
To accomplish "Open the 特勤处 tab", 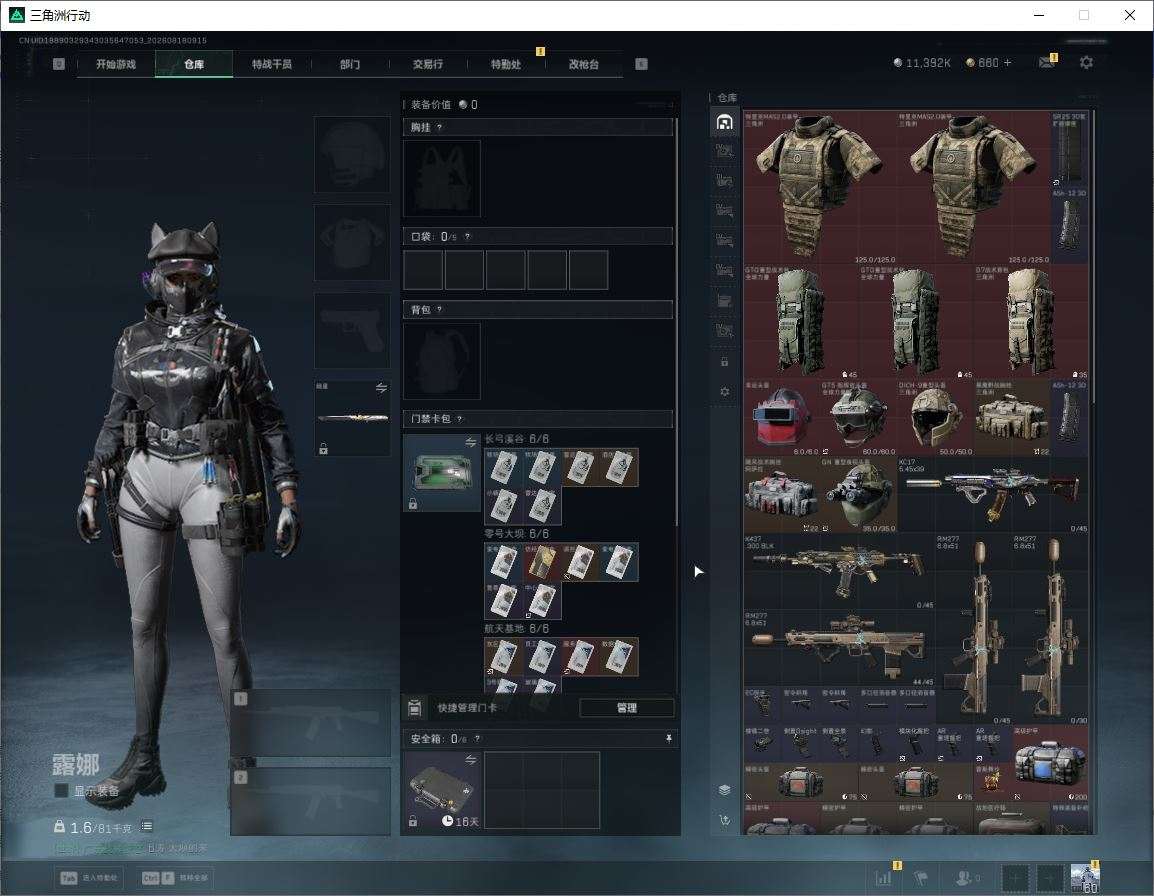I will tap(506, 64).
